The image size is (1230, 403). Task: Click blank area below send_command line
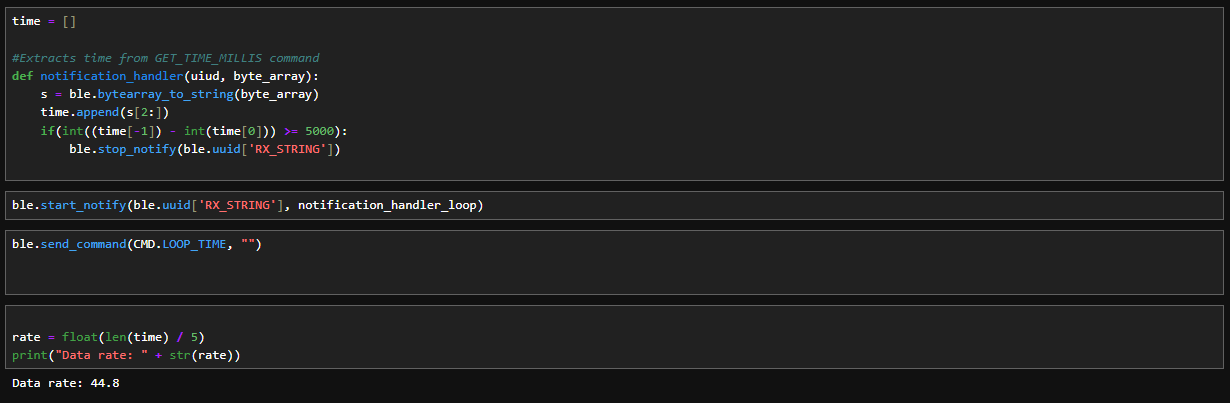pos(615,273)
